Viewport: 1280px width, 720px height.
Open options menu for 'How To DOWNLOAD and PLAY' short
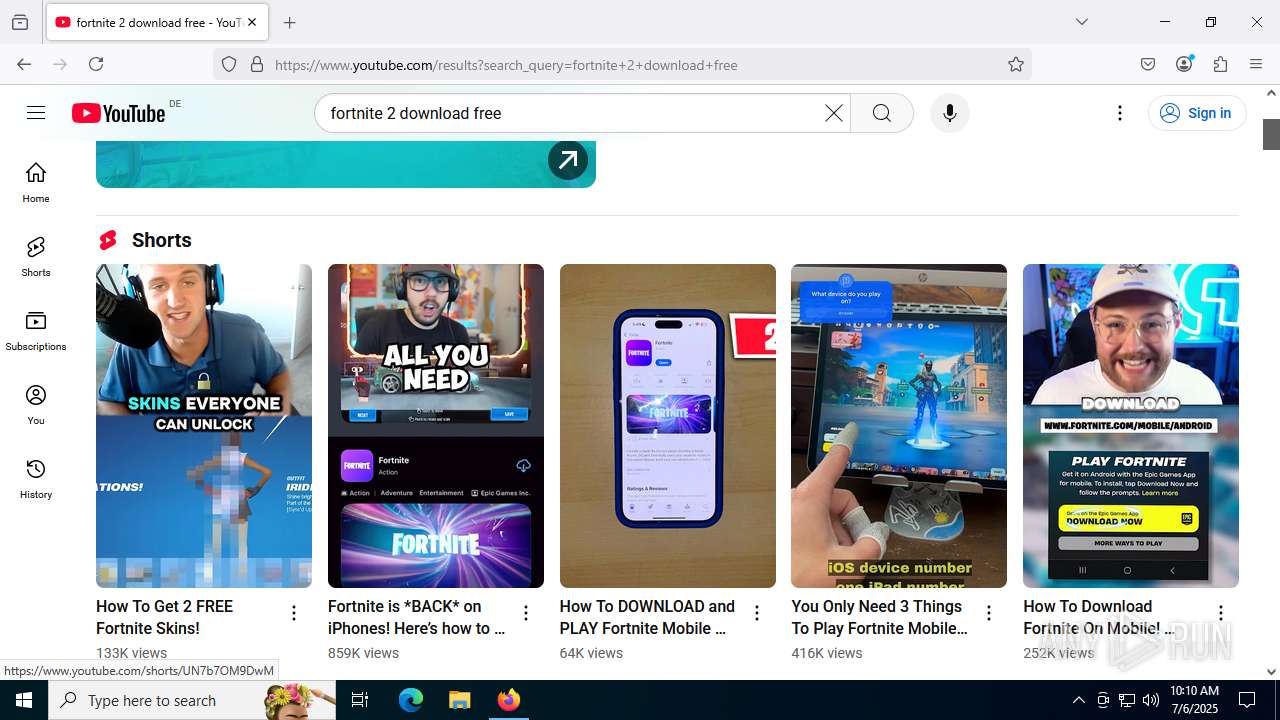pyautogui.click(x=757, y=613)
